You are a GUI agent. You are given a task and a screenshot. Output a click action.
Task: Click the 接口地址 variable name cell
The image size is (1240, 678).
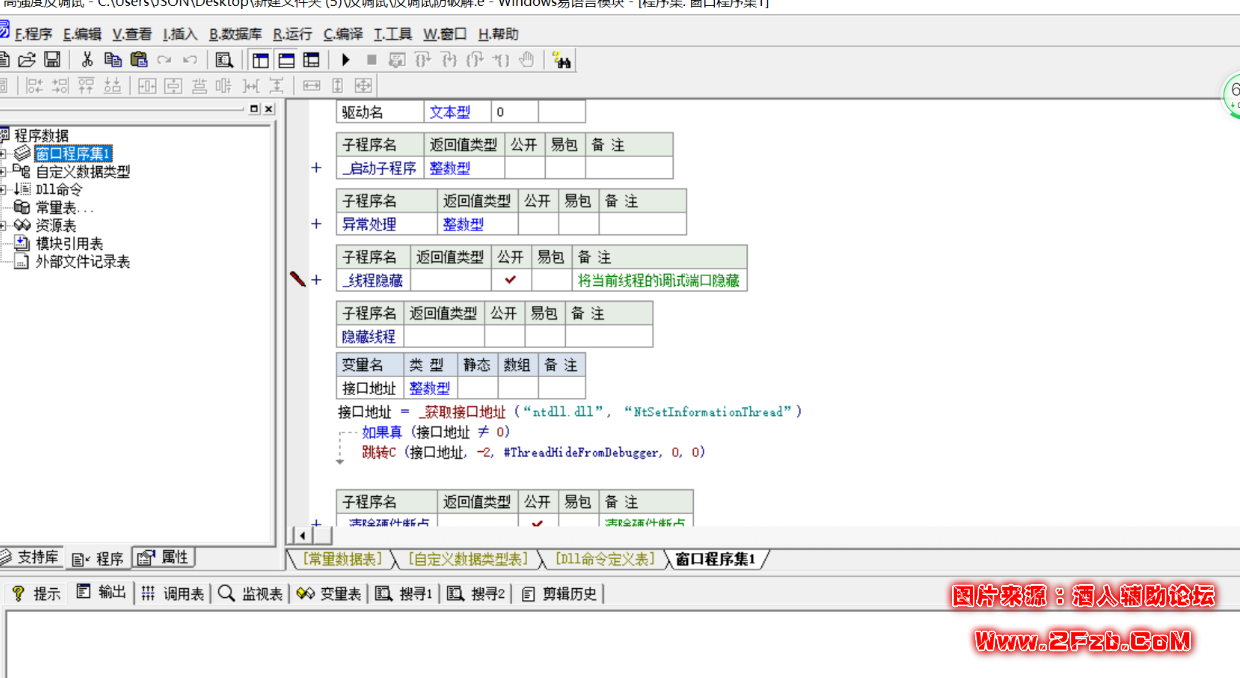369,388
